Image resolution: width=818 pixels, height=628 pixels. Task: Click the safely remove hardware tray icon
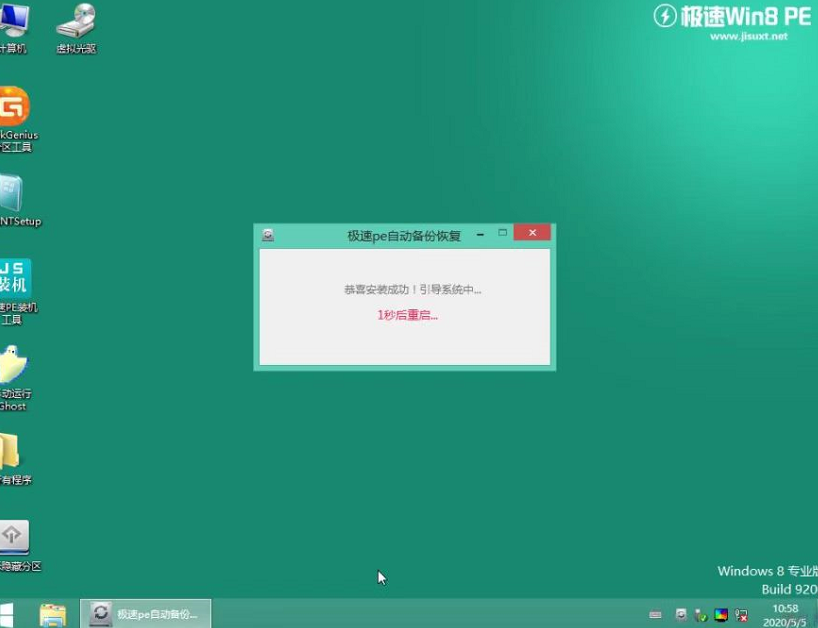point(702,613)
